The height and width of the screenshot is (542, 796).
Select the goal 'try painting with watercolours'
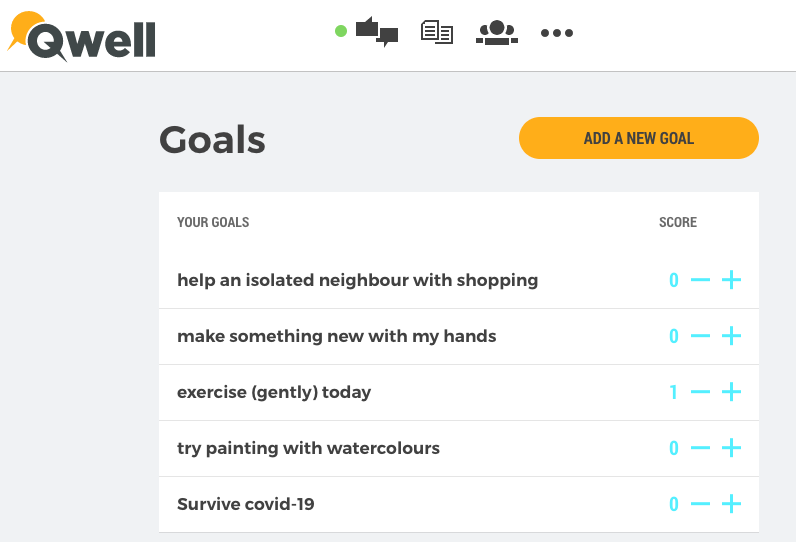pyautogui.click(x=308, y=448)
